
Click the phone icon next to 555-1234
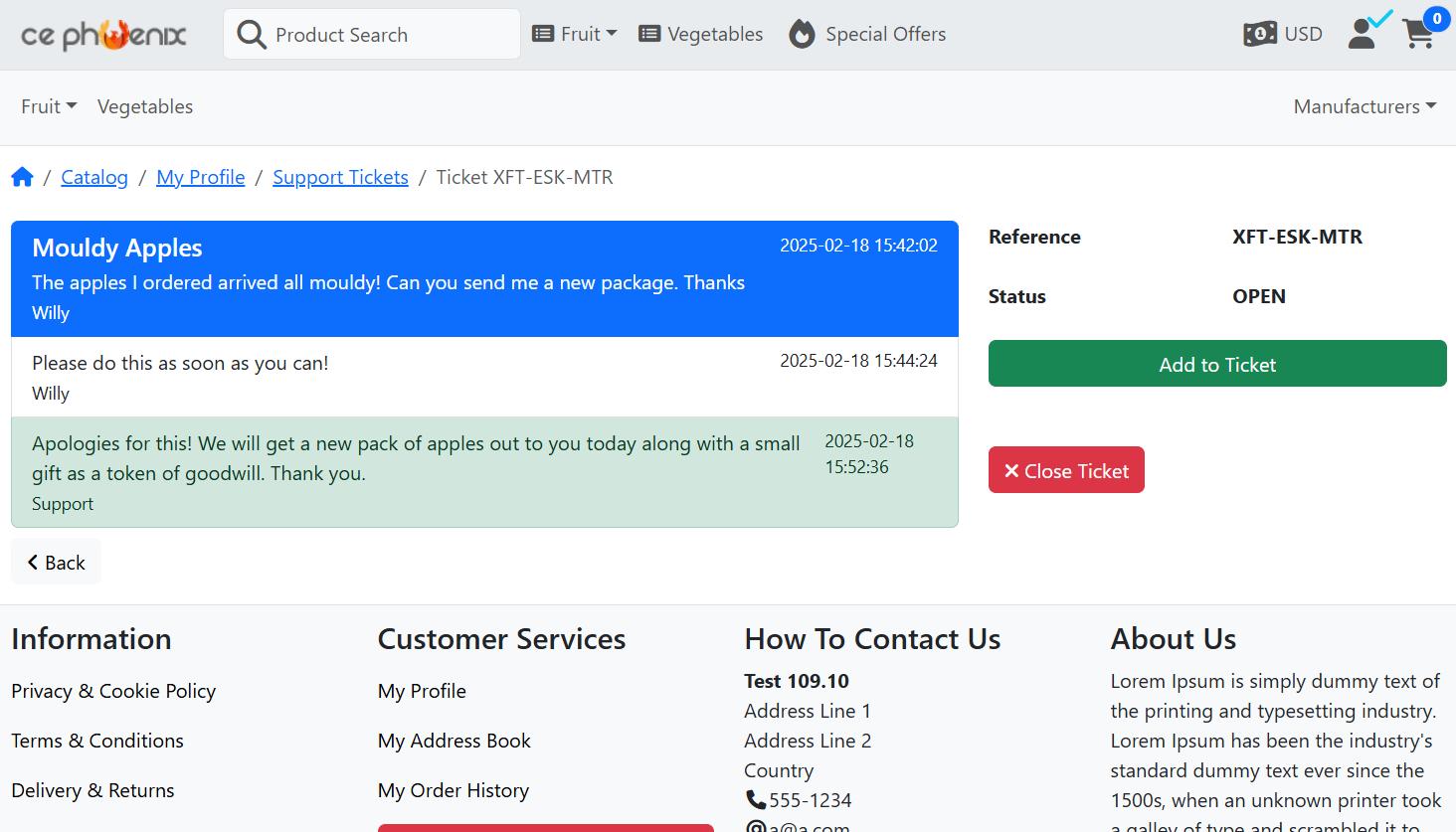coord(756,799)
